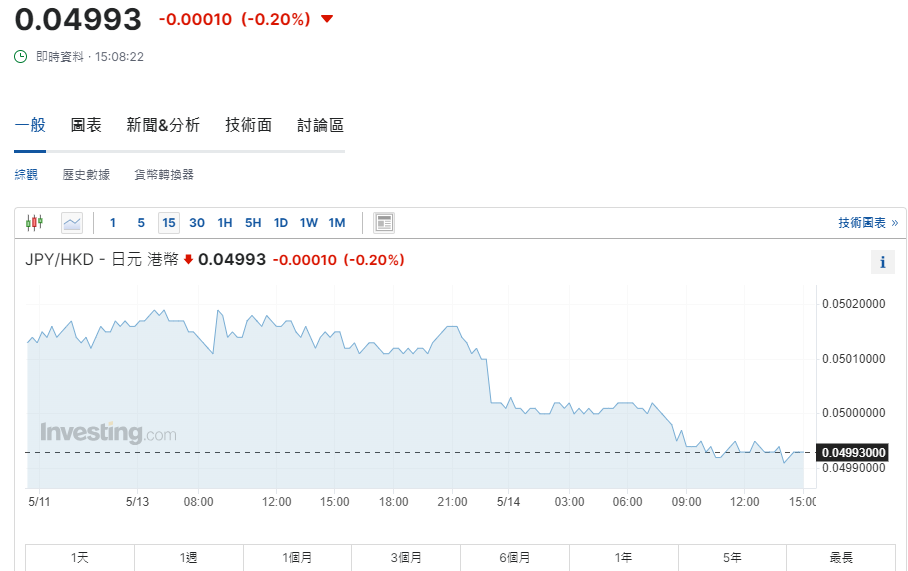Open the 貨幣轉換器 link
This screenshot has width=908, height=571.
click(164, 175)
